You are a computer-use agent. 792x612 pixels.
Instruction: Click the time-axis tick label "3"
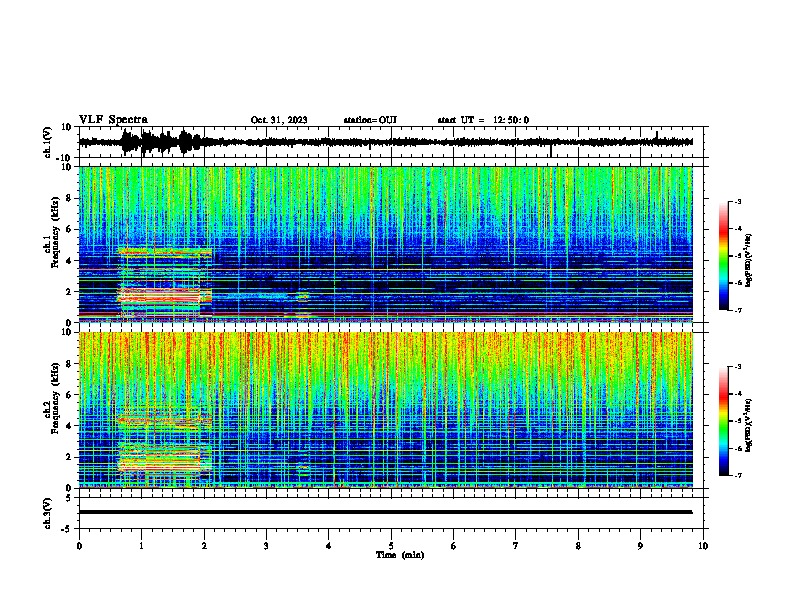[266, 546]
